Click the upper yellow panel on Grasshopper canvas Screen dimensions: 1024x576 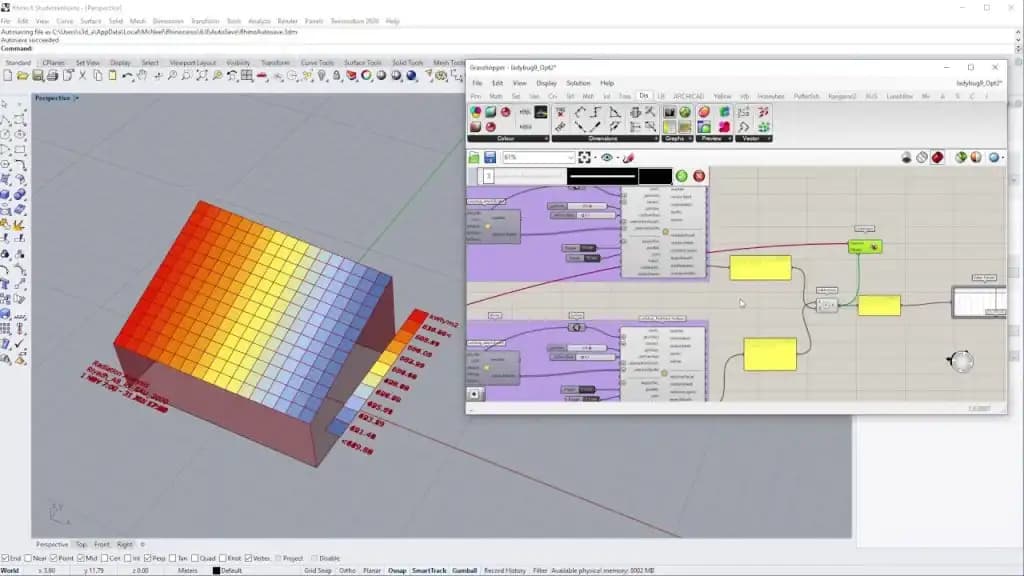[760, 268]
